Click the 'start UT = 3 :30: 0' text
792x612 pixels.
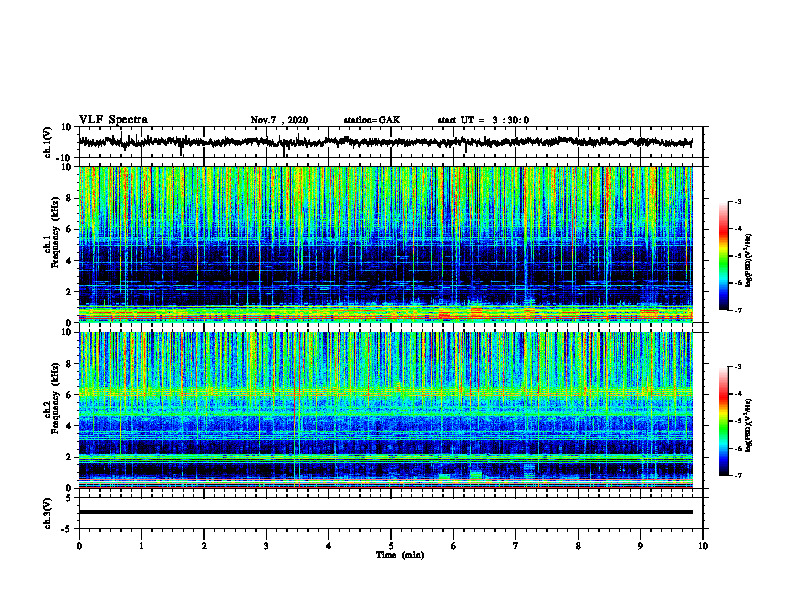coord(483,120)
